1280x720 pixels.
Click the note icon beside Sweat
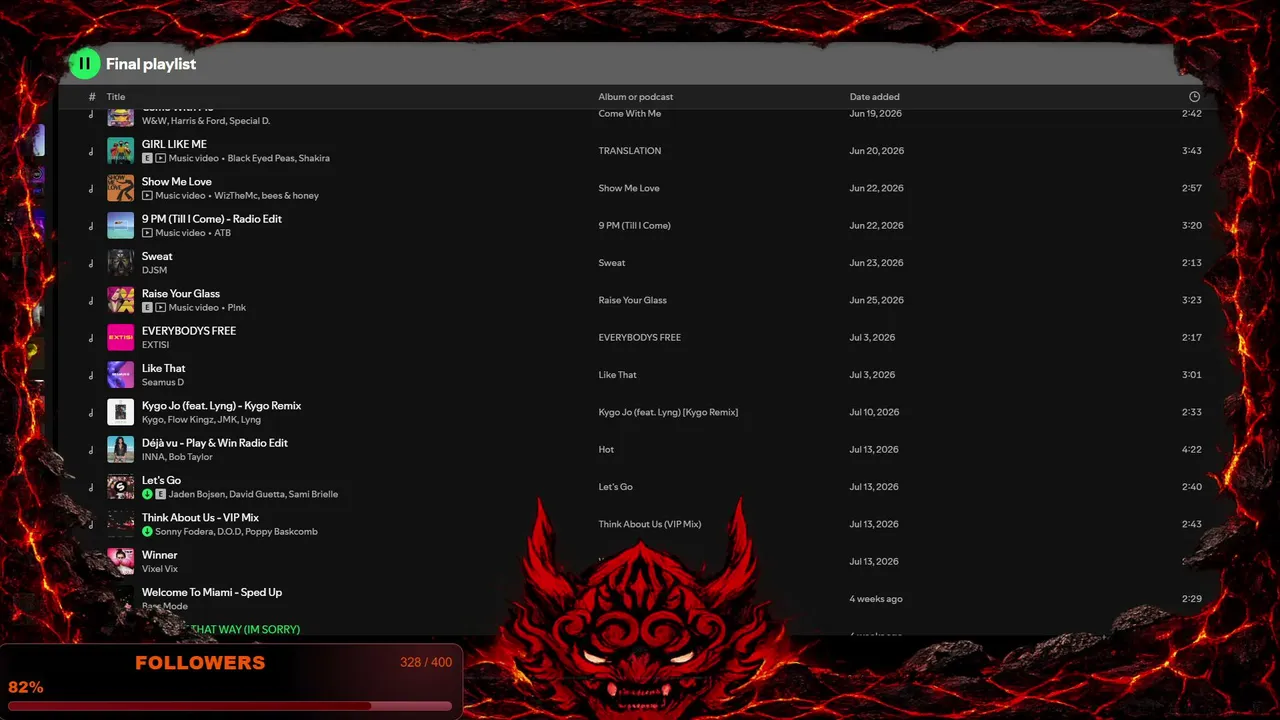pyautogui.click(x=91, y=263)
